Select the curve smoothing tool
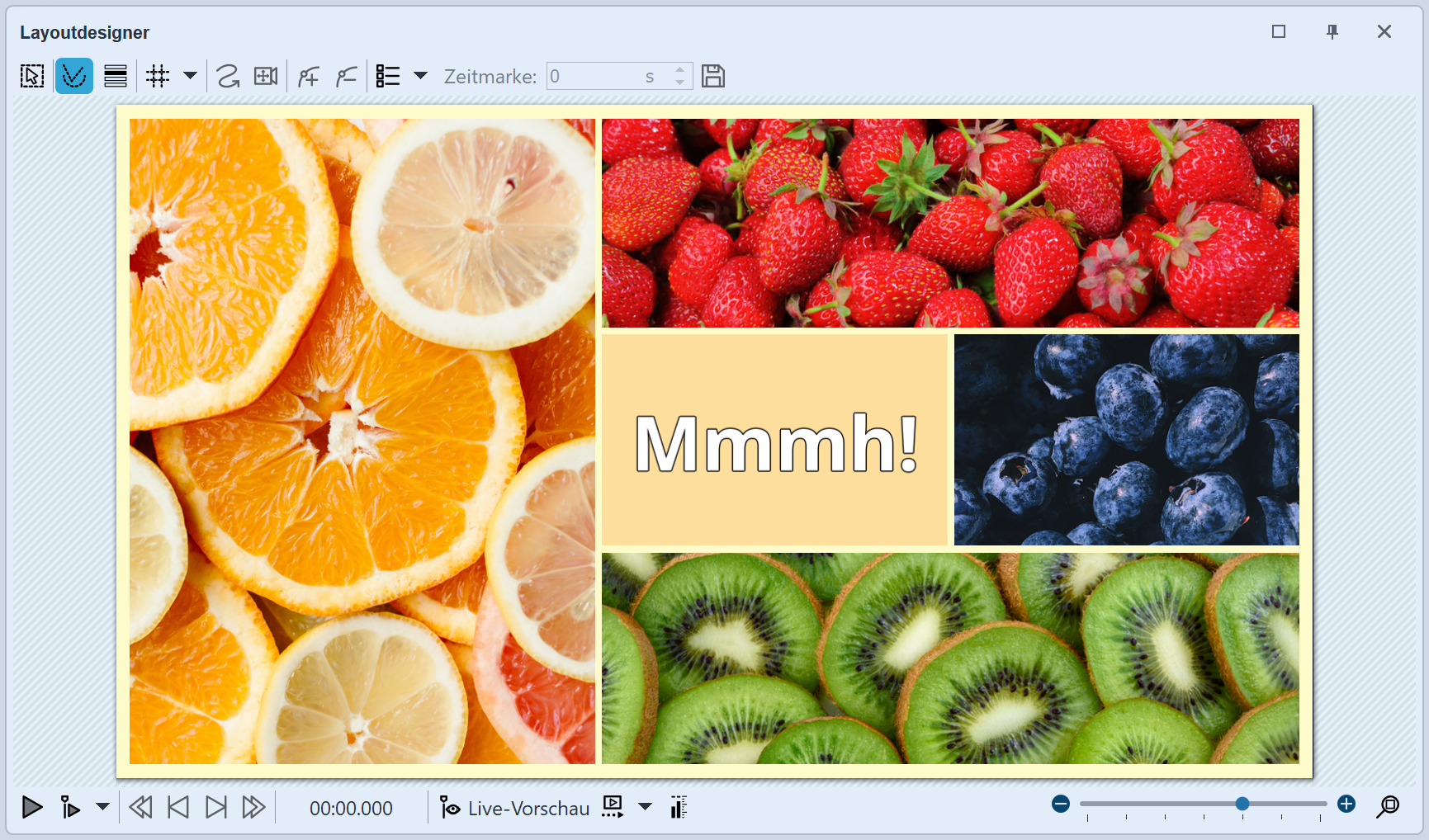This screenshot has width=1429, height=840. pyautogui.click(x=228, y=76)
